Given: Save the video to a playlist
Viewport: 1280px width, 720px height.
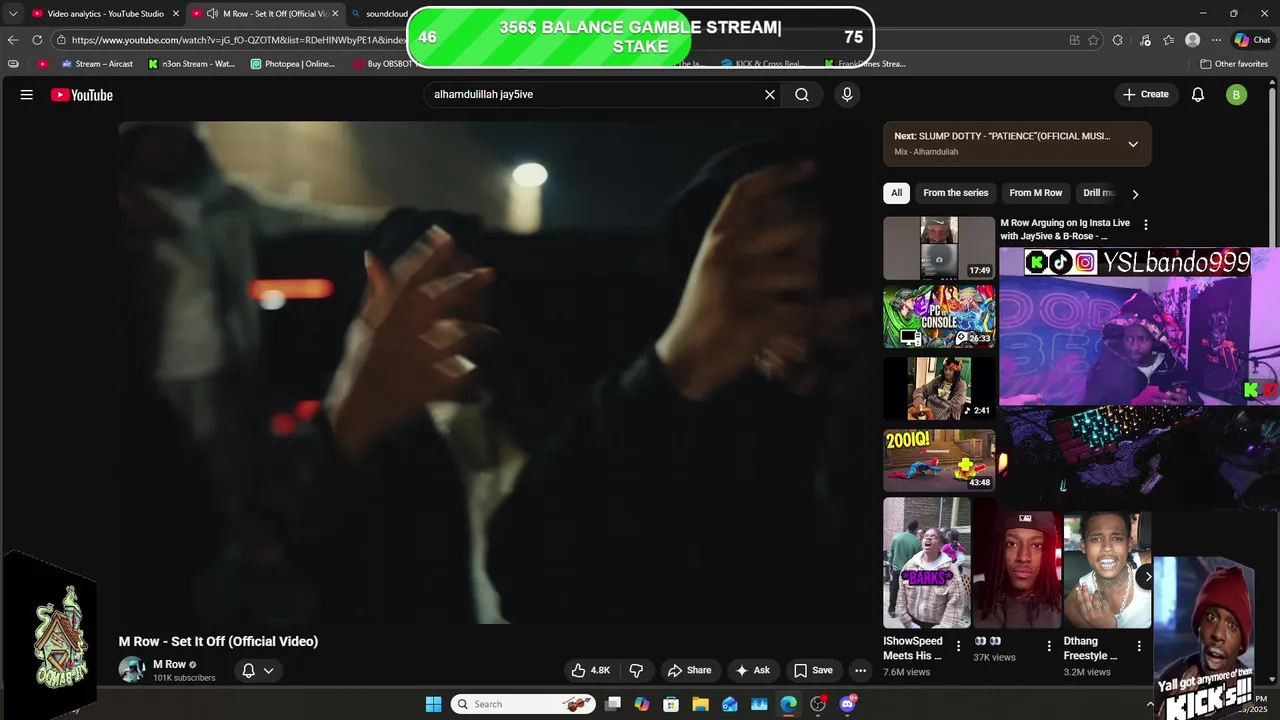Looking at the screenshot, I should (x=813, y=670).
